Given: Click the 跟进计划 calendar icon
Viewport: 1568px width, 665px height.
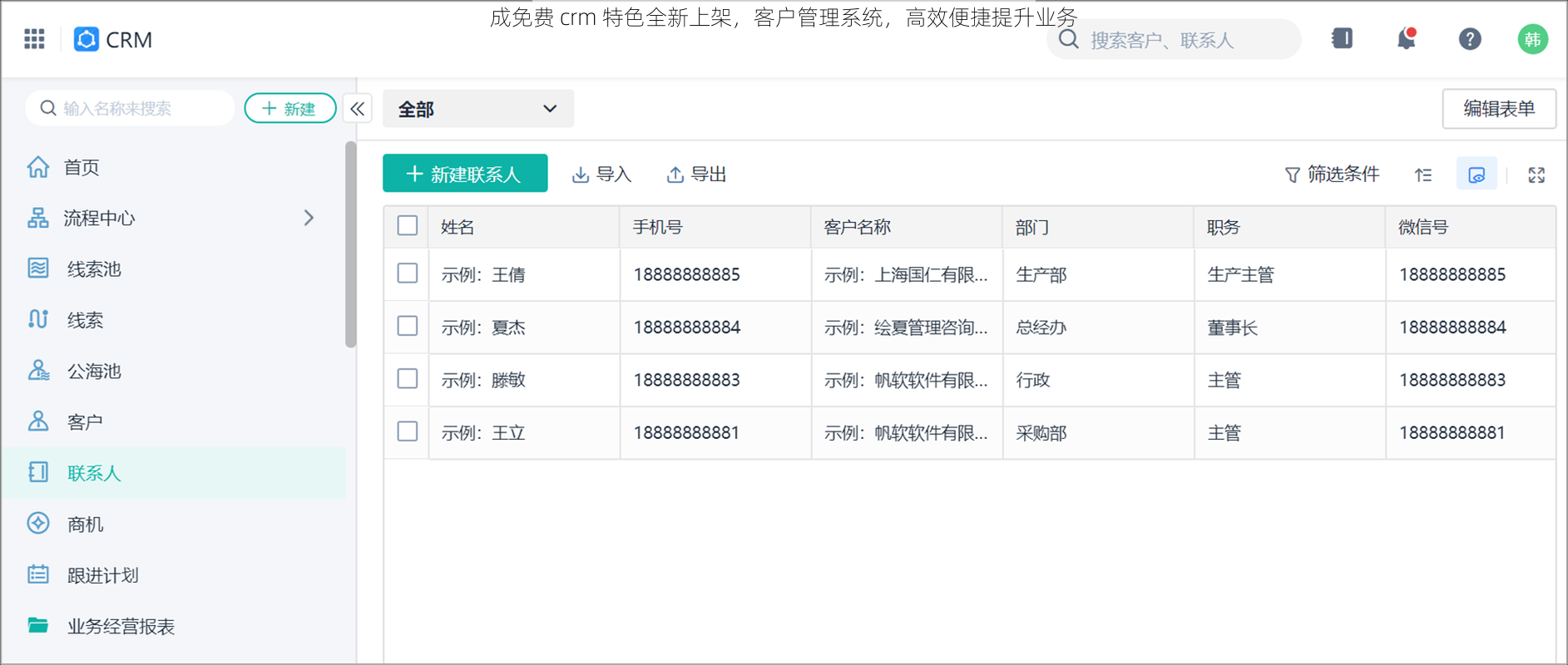Looking at the screenshot, I should pyautogui.click(x=38, y=574).
